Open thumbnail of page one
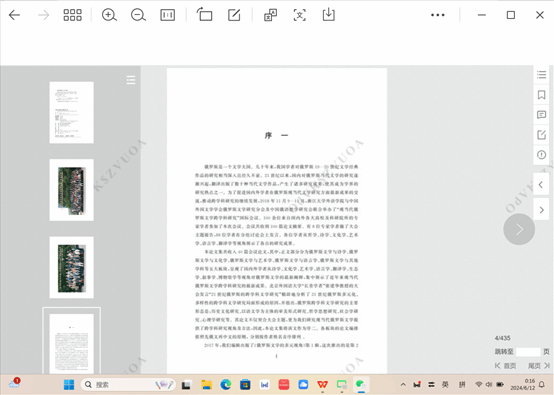Image resolution: width=554 pixels, height=395 pixels. (x=72, y=112)
